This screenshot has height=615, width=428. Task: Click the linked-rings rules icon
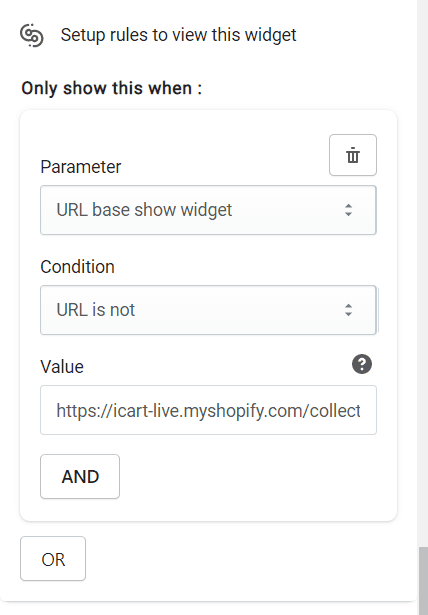(32, 35)
